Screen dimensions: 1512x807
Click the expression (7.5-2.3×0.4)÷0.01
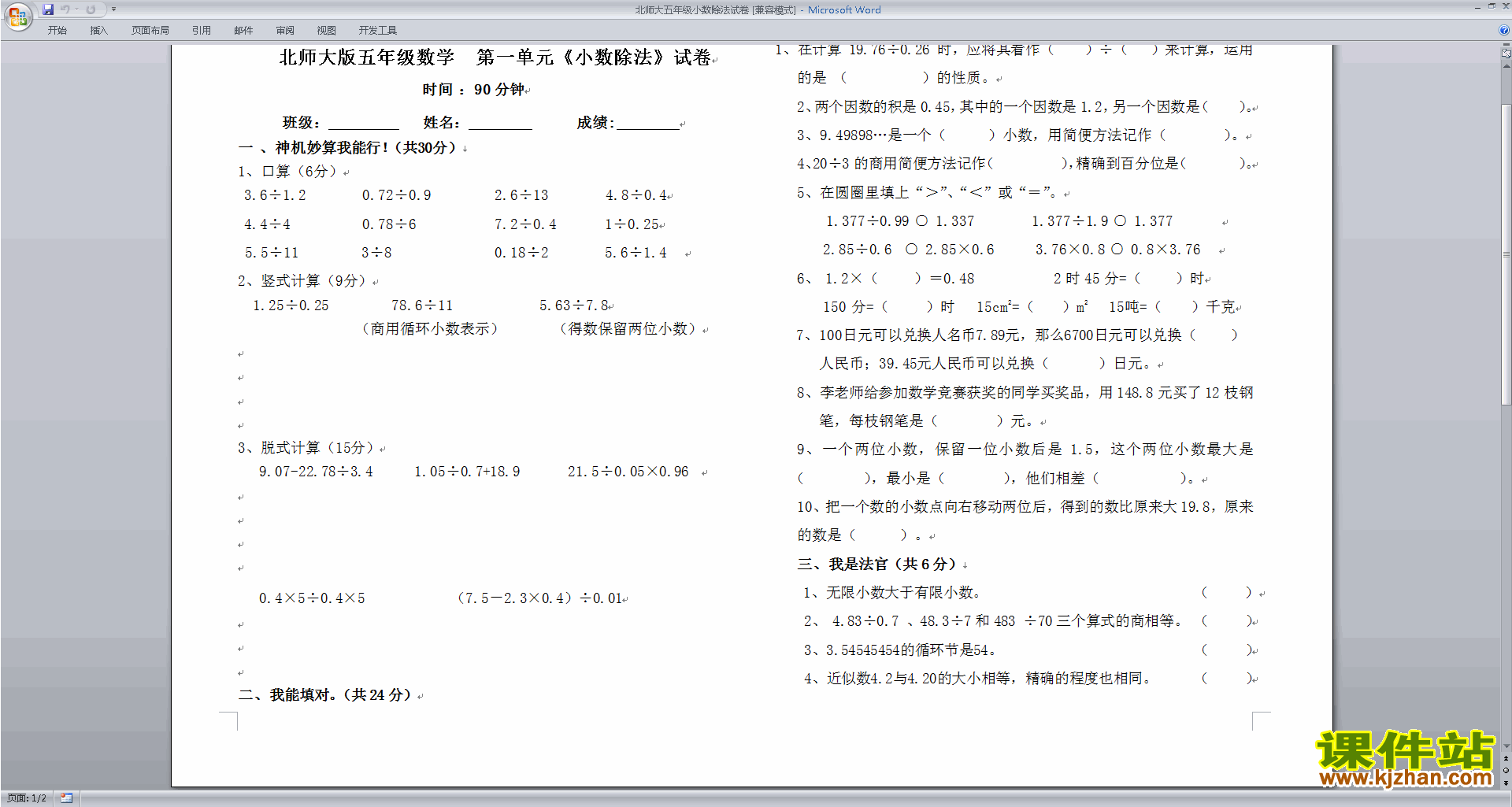click(539, 598)
